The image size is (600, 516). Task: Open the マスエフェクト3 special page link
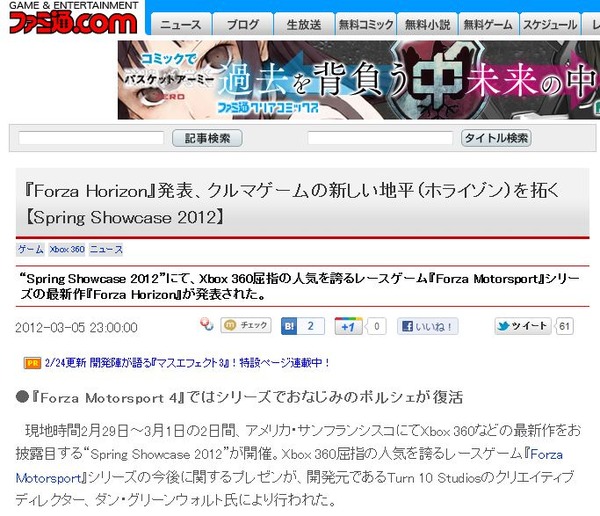188,363
